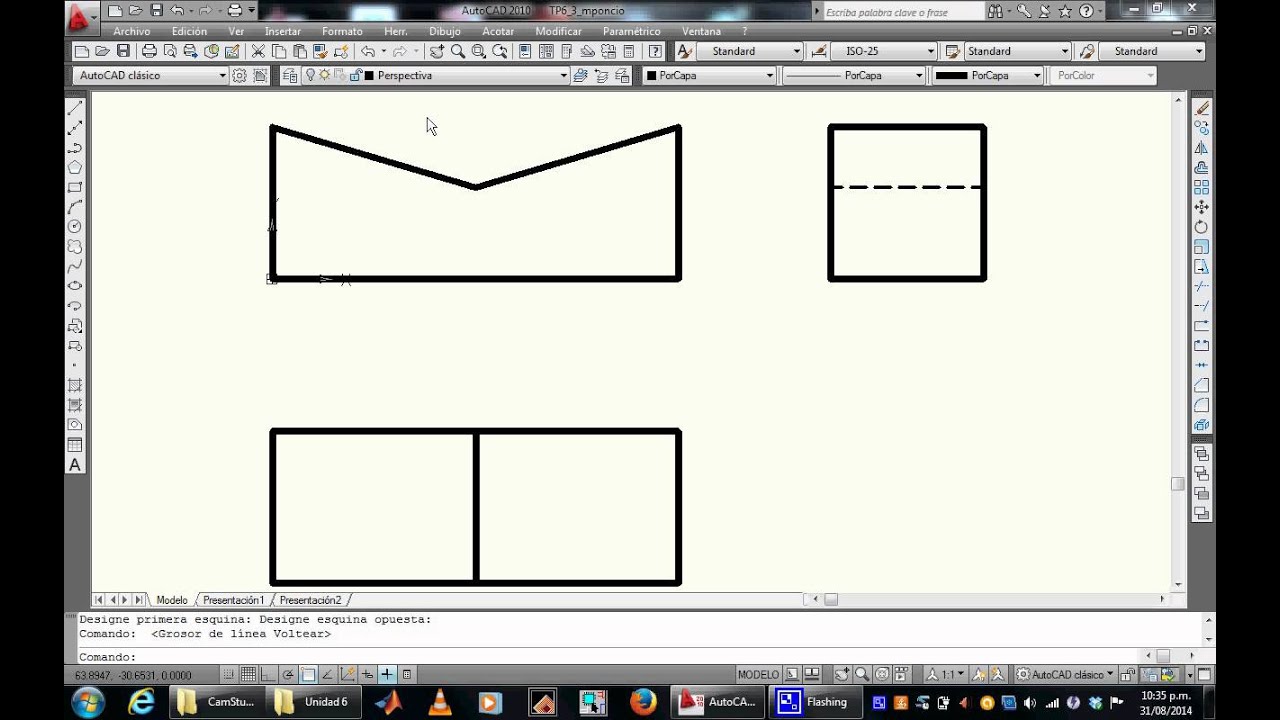Open the Standard text style dropdown
The image size is (1280, 720).
pyautogui.click(x=749, y=51)
